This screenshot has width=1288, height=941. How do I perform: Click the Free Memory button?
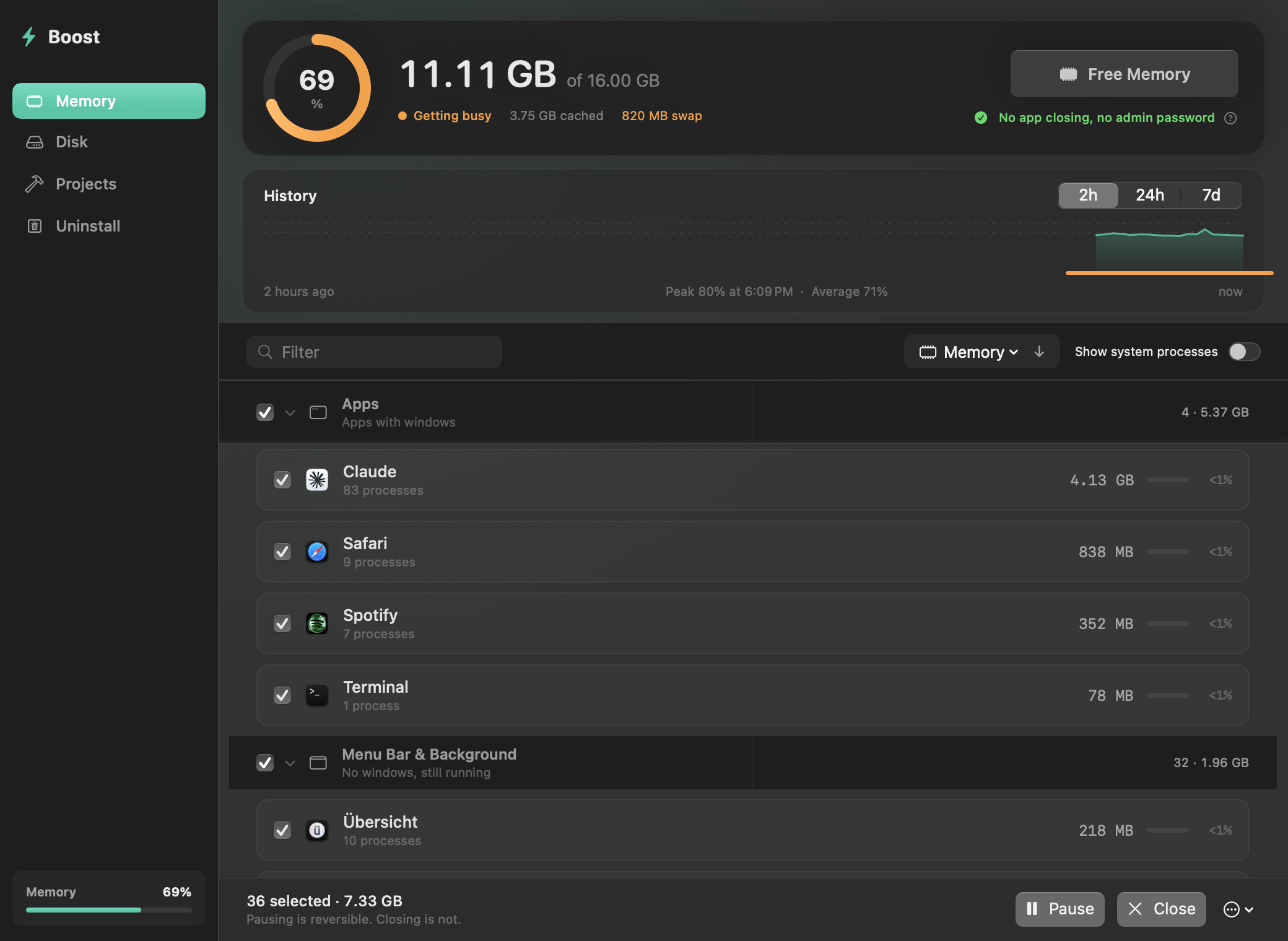click(1124, 74)
